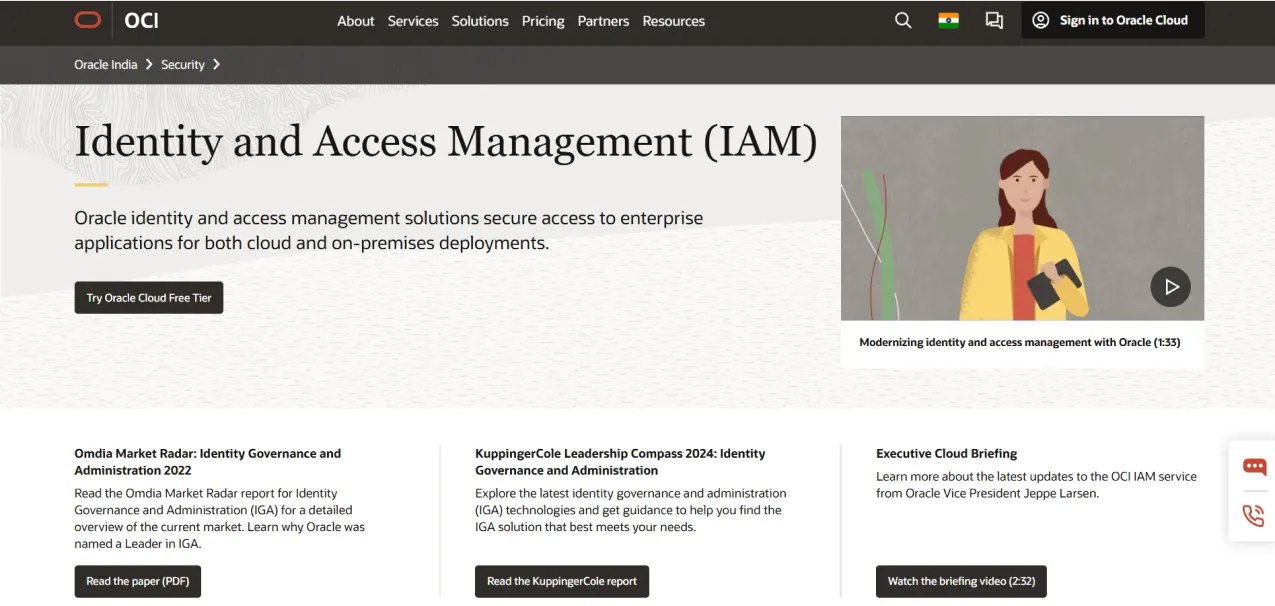
Task: Open the Partners menu
Action: click(604, 21)
